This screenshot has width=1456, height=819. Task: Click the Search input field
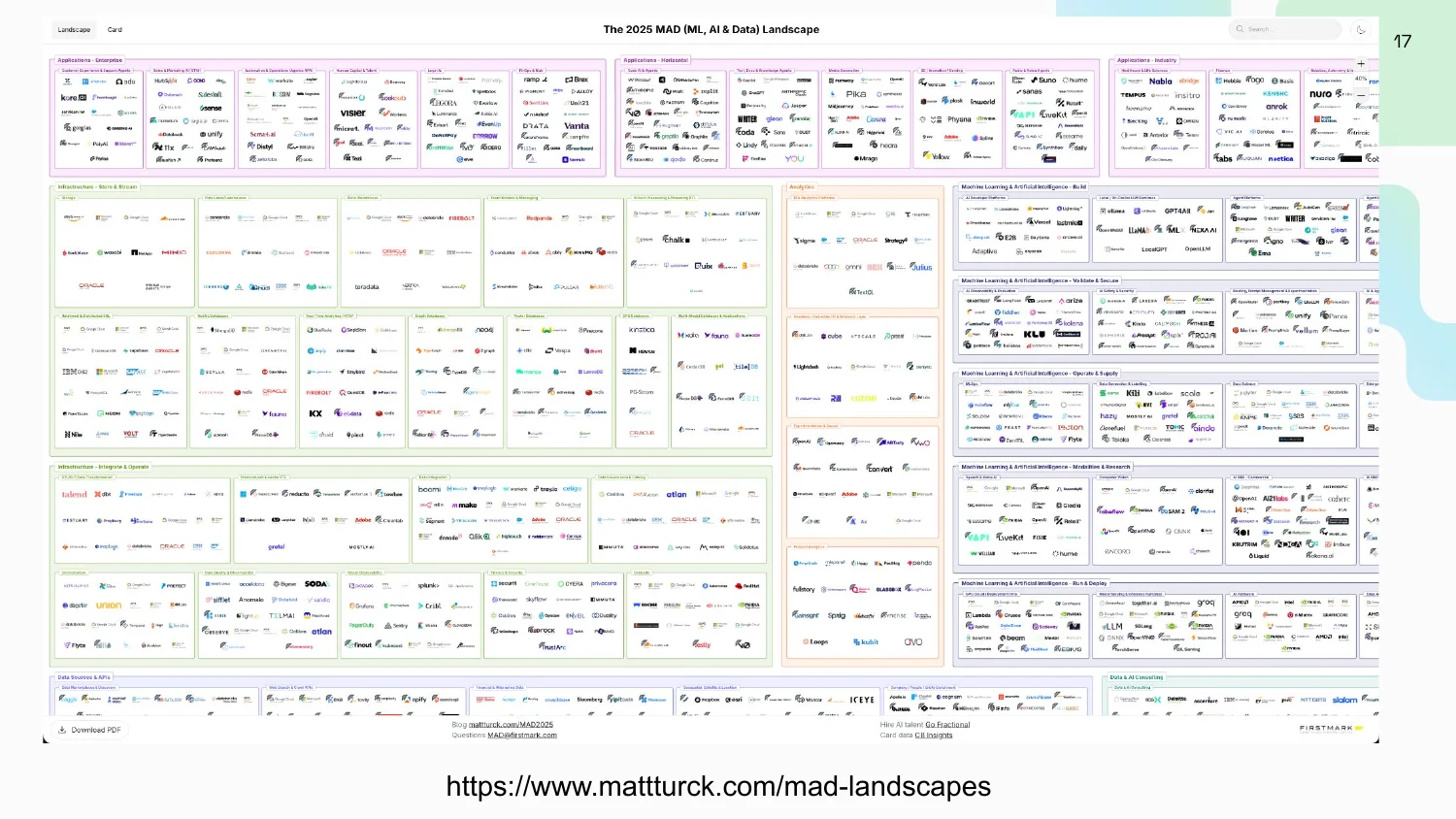tap(1285, 29)
